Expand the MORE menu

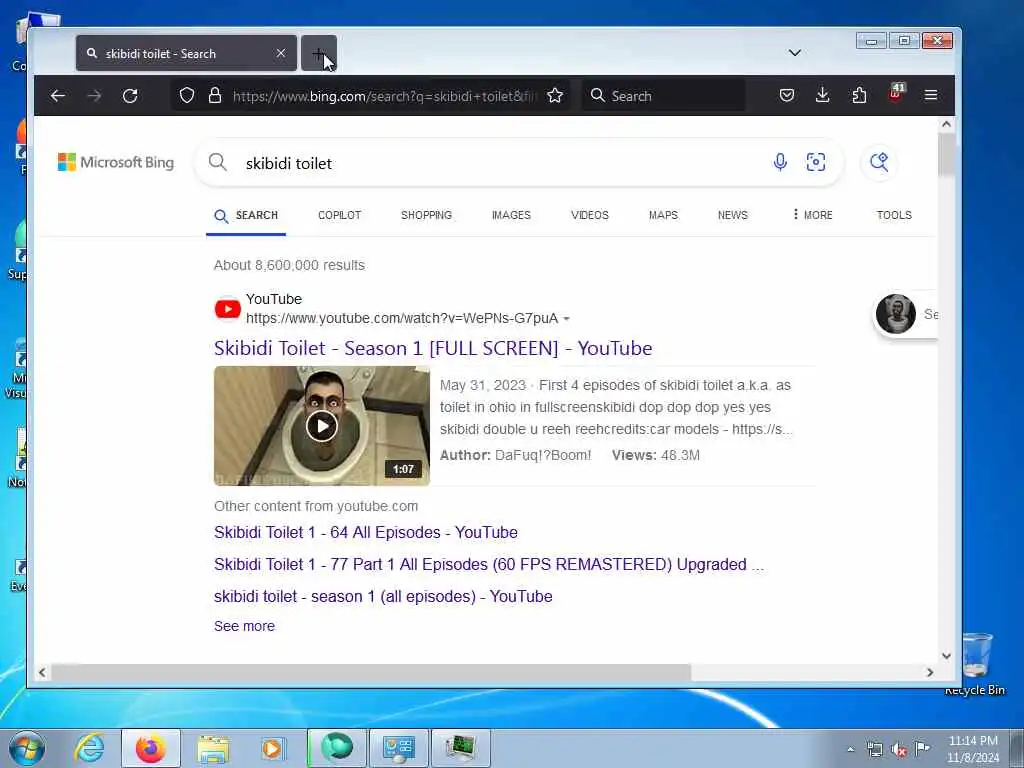click(x=812, y=215)
